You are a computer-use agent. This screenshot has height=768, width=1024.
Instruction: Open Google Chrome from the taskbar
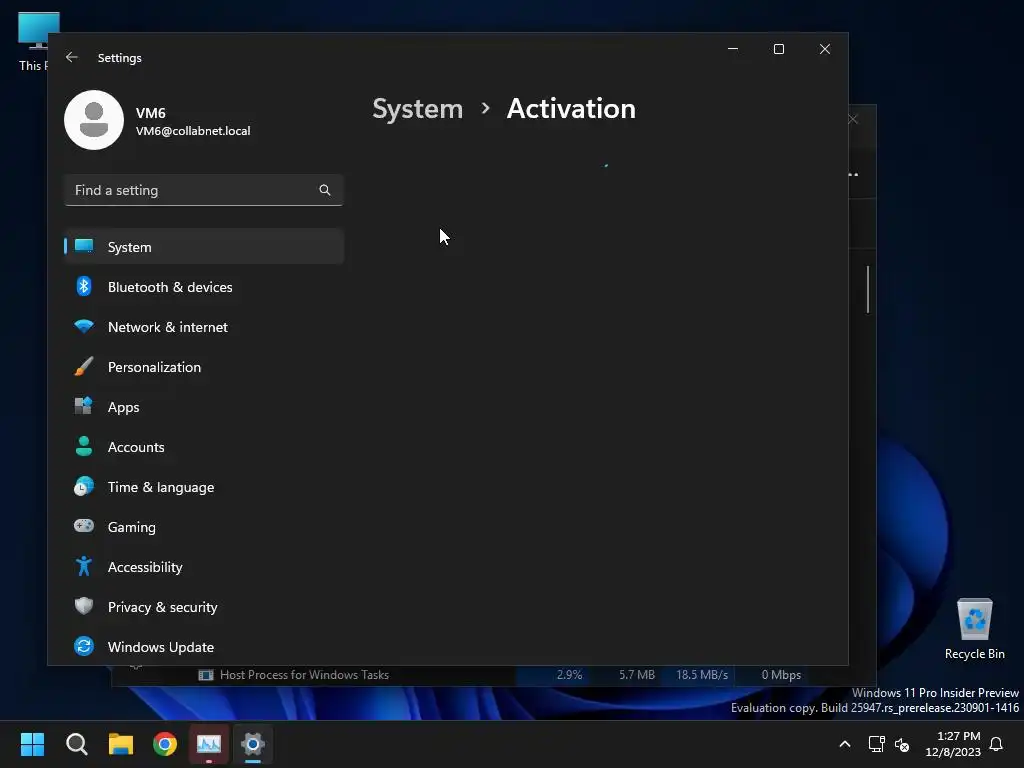[165, 744]
